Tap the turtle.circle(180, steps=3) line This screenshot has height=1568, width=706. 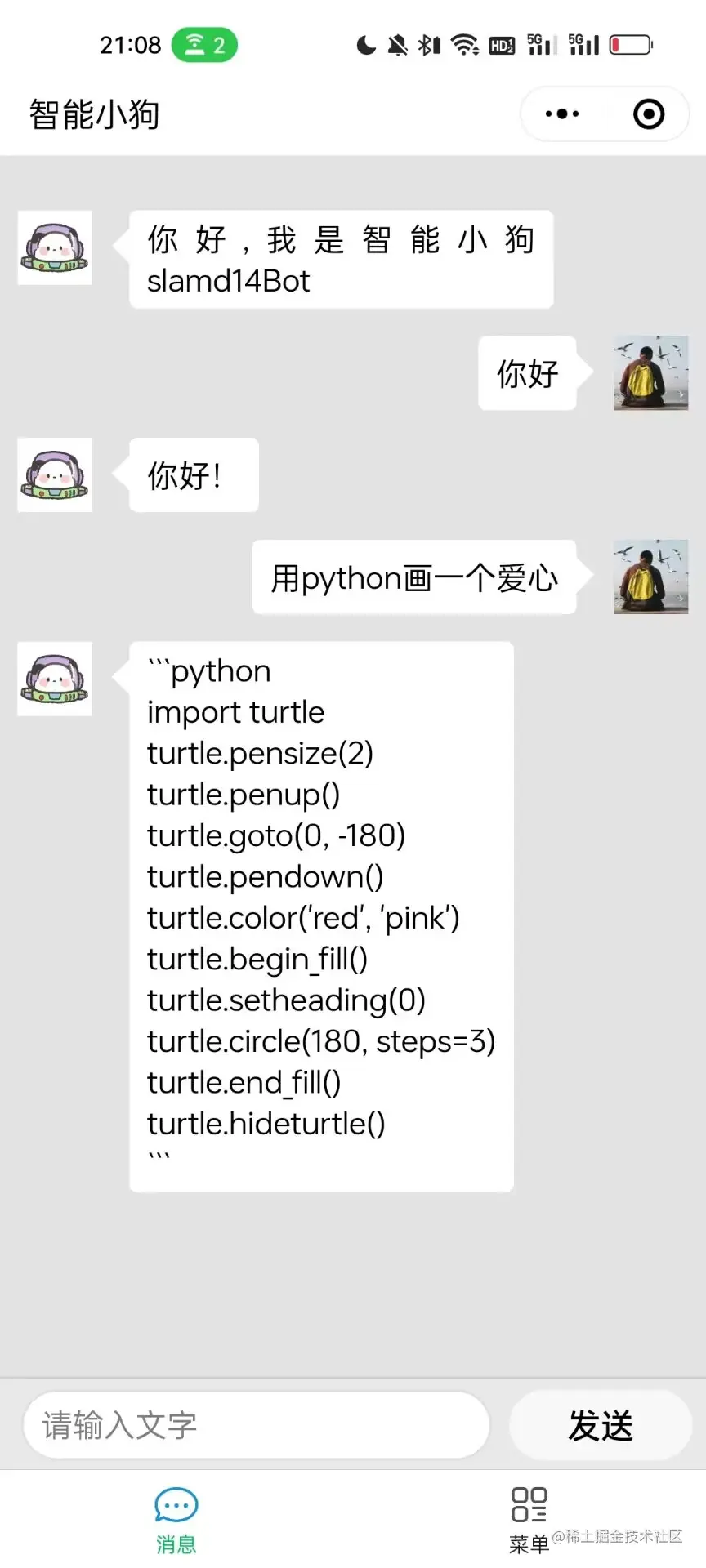coord(321,1041)
